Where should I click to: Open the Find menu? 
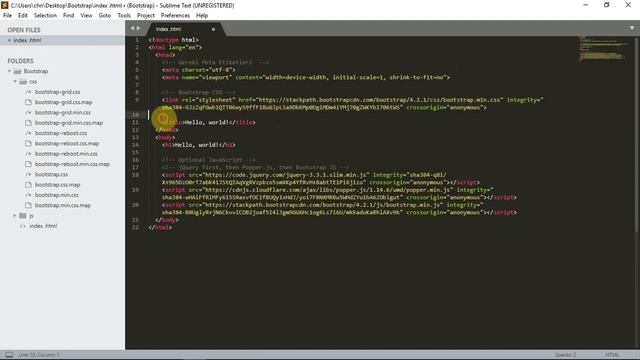coord(69,16)
